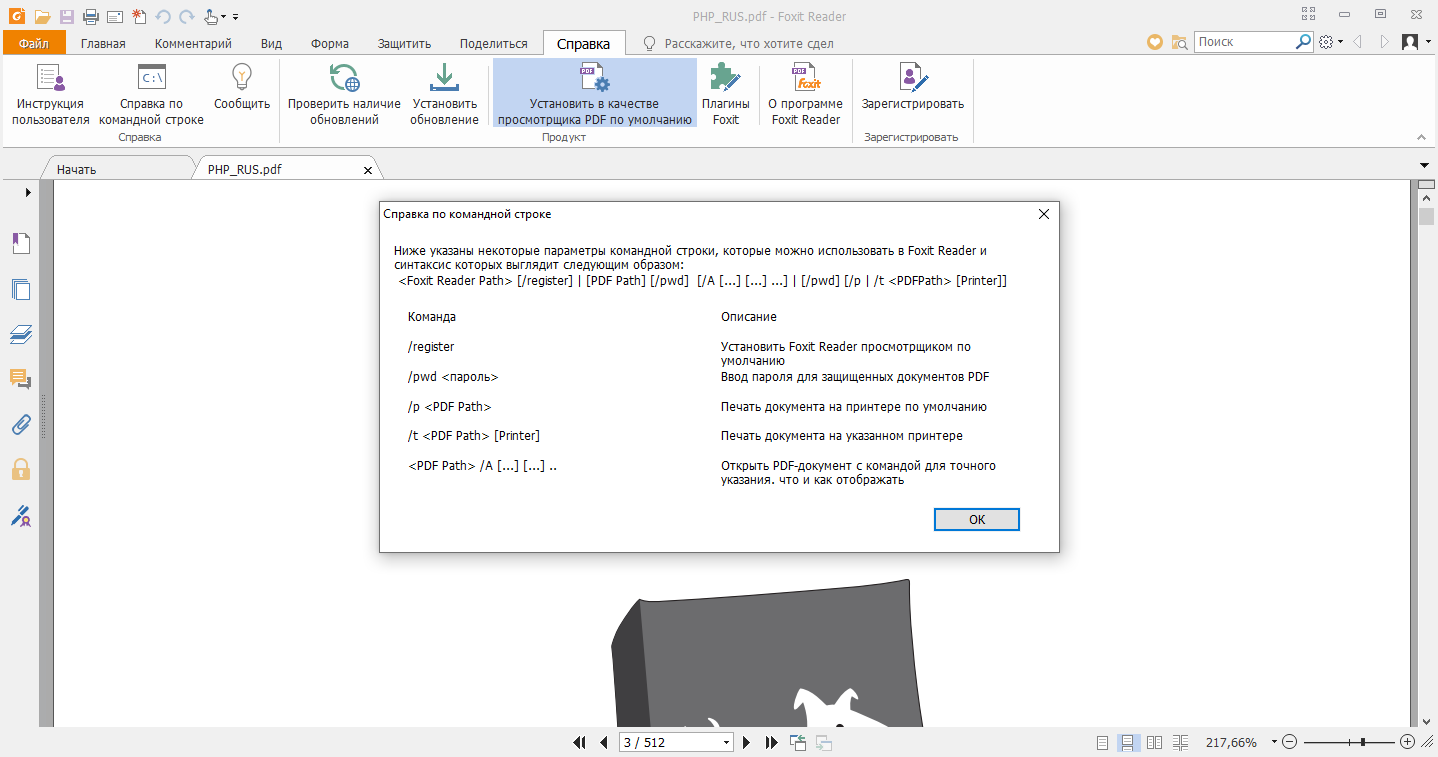This screenshot has height=757, width=1438.
Task: Create a new PDF with the starred page icon
Action: point(139,16)
